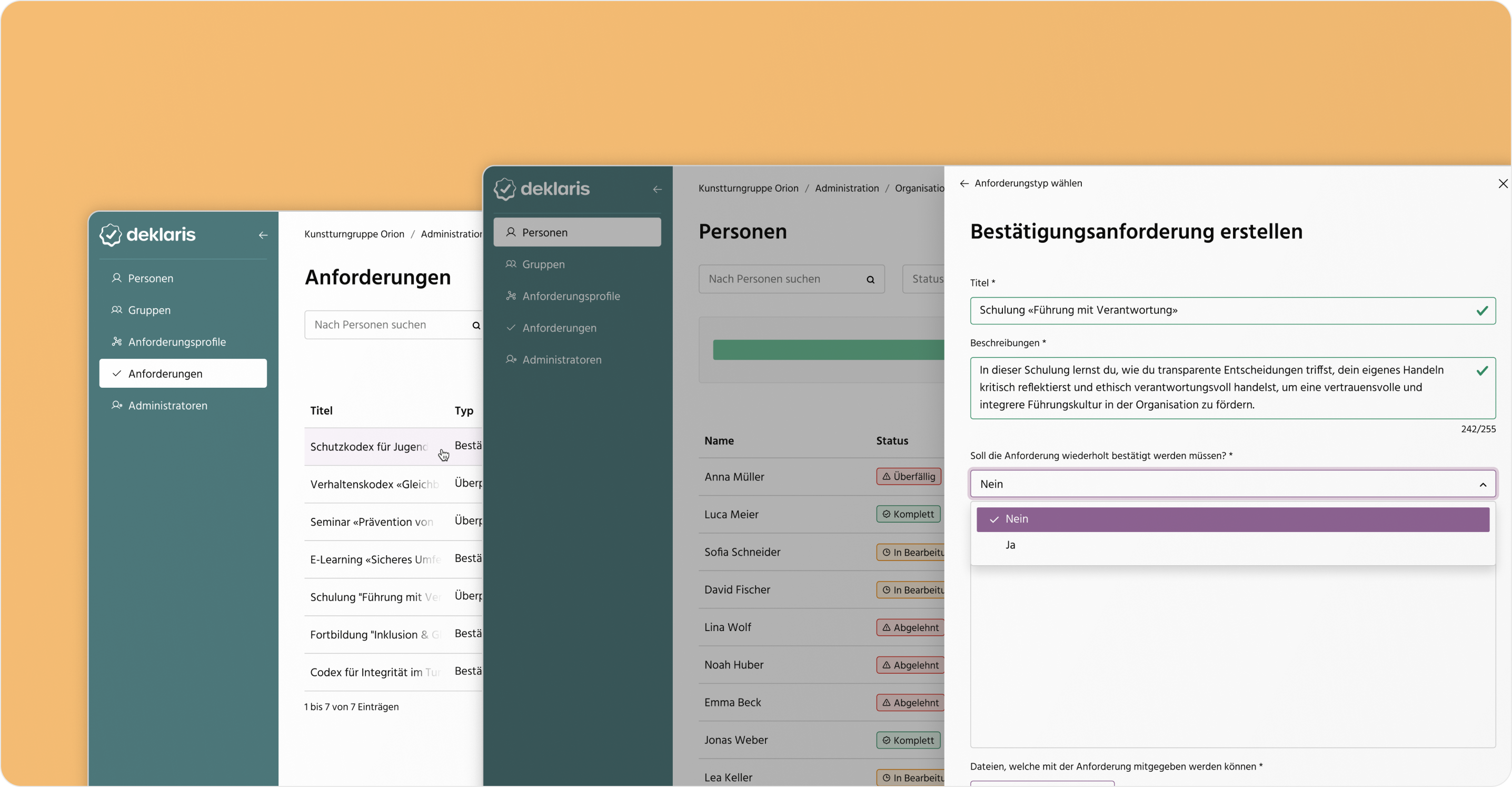Open Personen in the left sidebar
1512x787 pixels.
[150, 278]
